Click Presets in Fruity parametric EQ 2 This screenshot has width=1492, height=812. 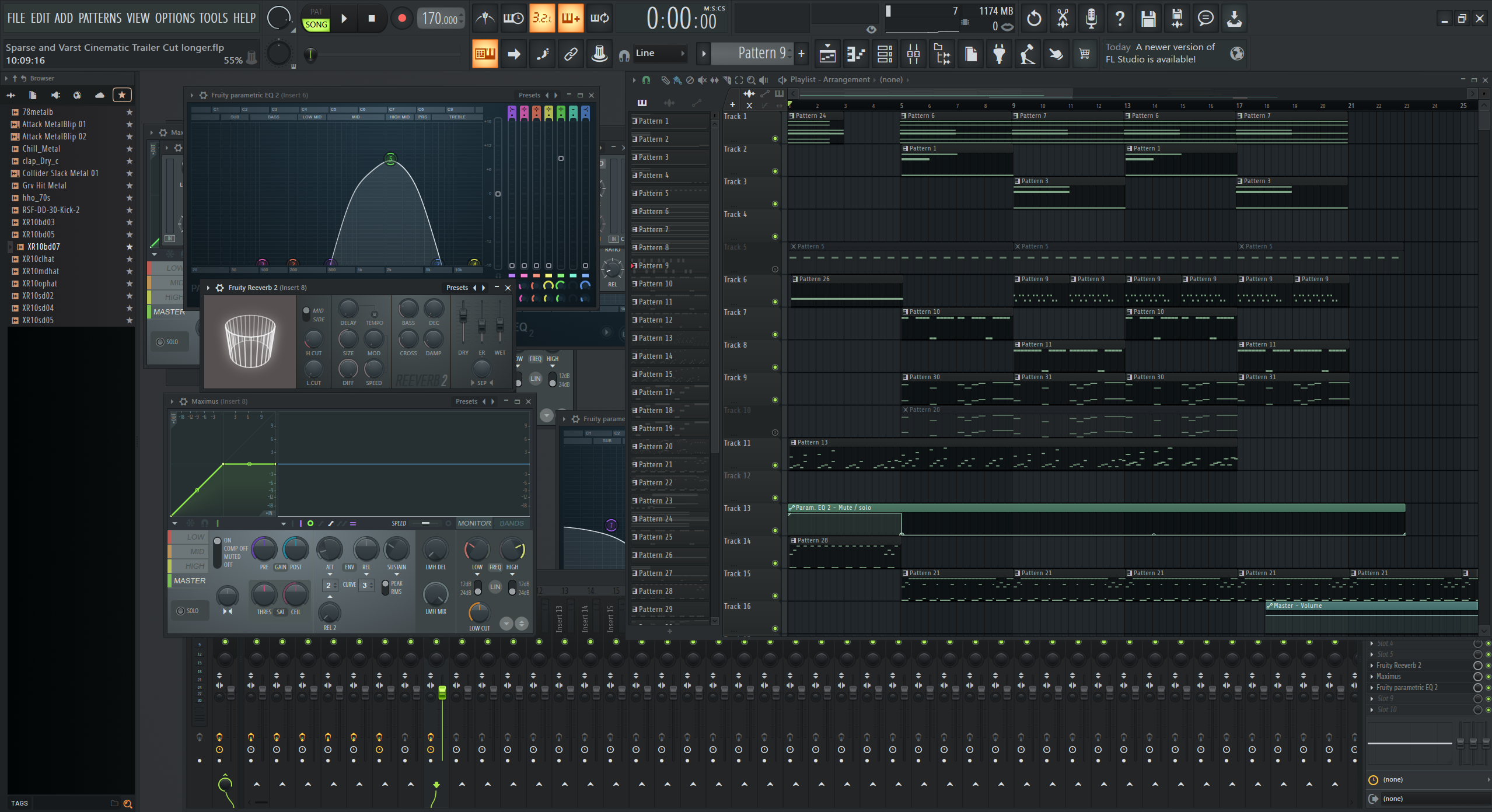529,95
